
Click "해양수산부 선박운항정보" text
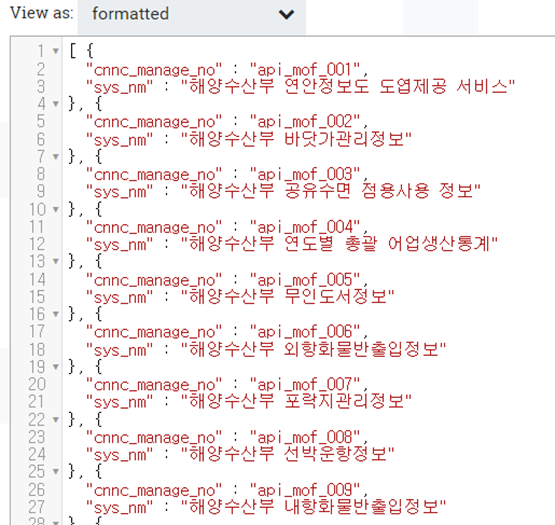tap(288, 454)
